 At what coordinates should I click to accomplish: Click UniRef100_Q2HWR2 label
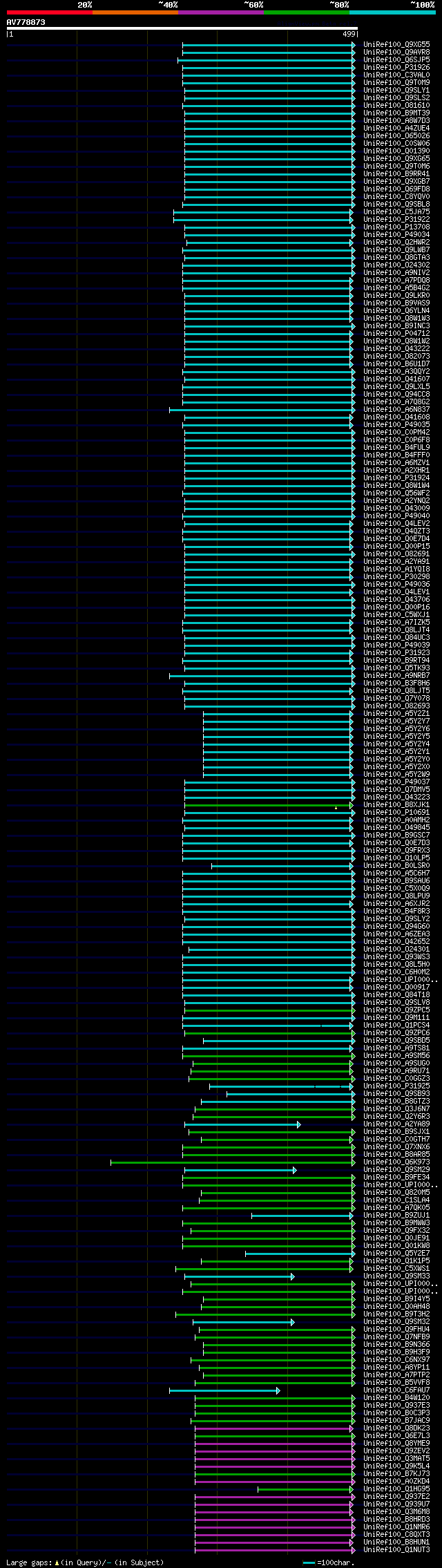396,243
